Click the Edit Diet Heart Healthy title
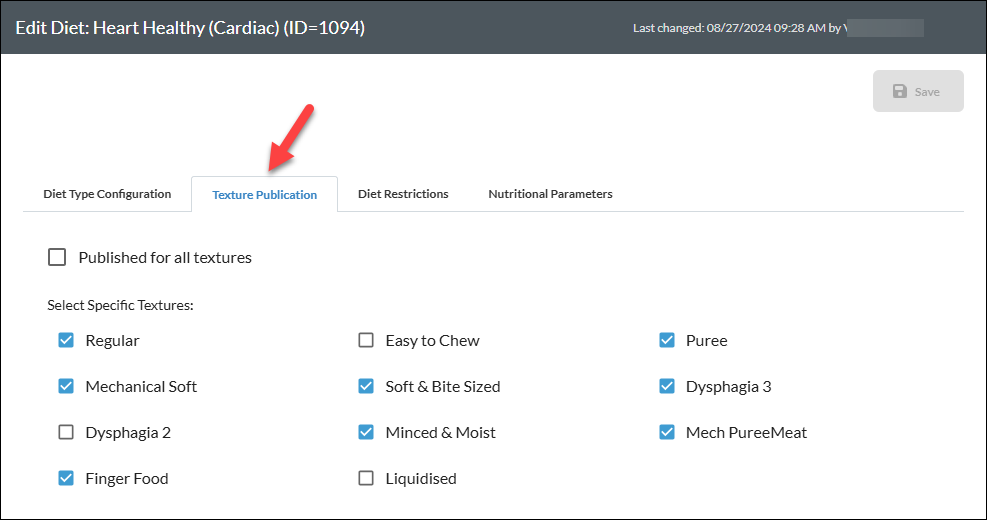 click(190, 28)
